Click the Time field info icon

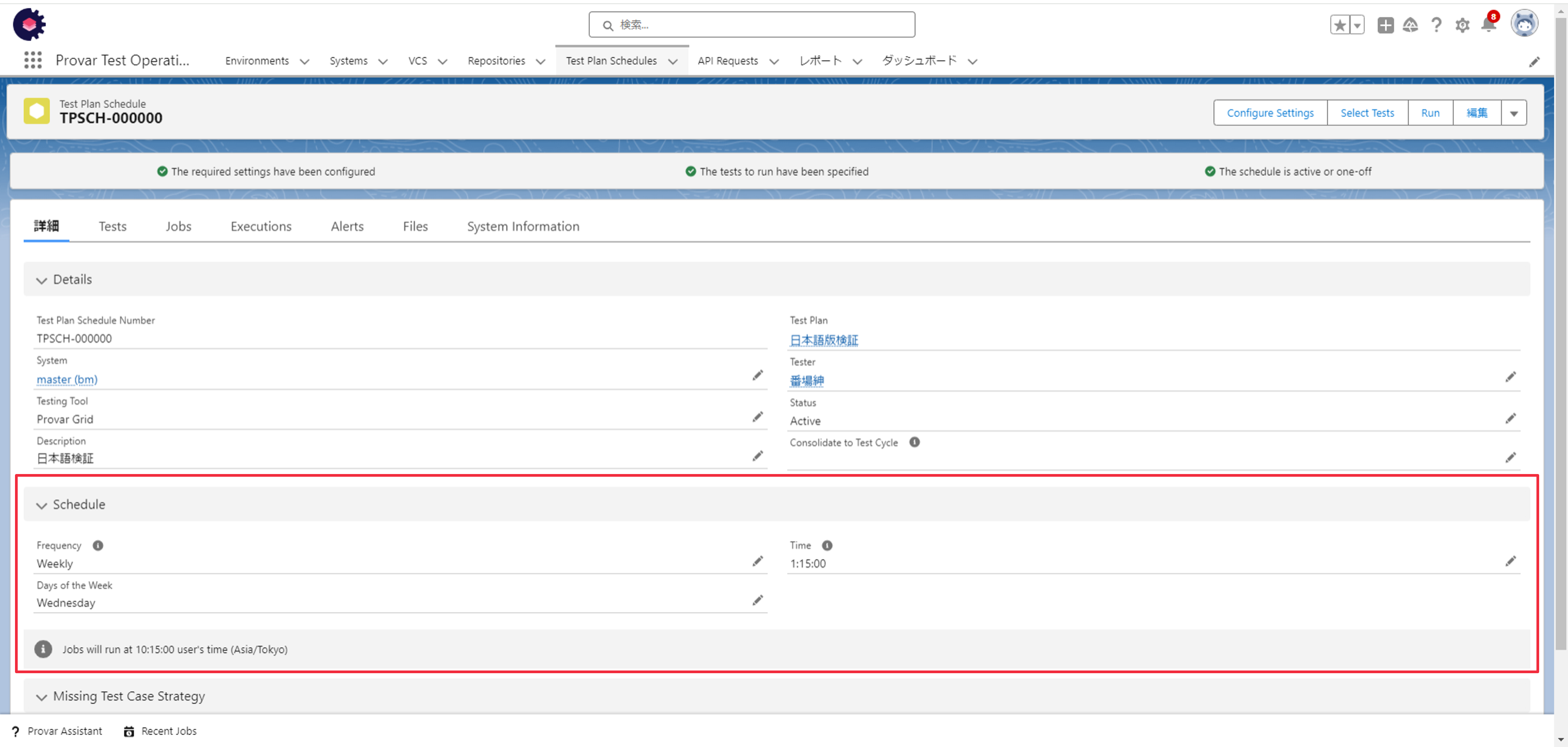coord(827,546)
